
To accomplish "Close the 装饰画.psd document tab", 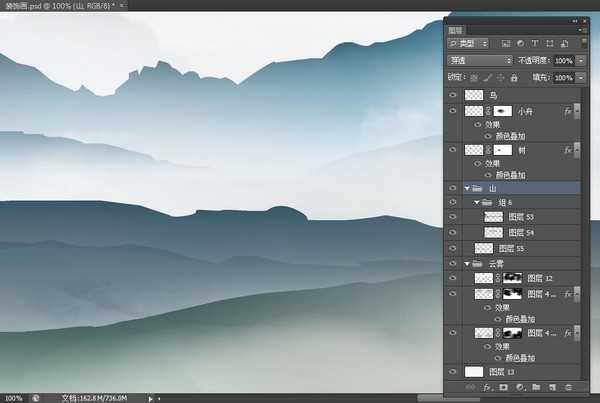I will point(122,5).
